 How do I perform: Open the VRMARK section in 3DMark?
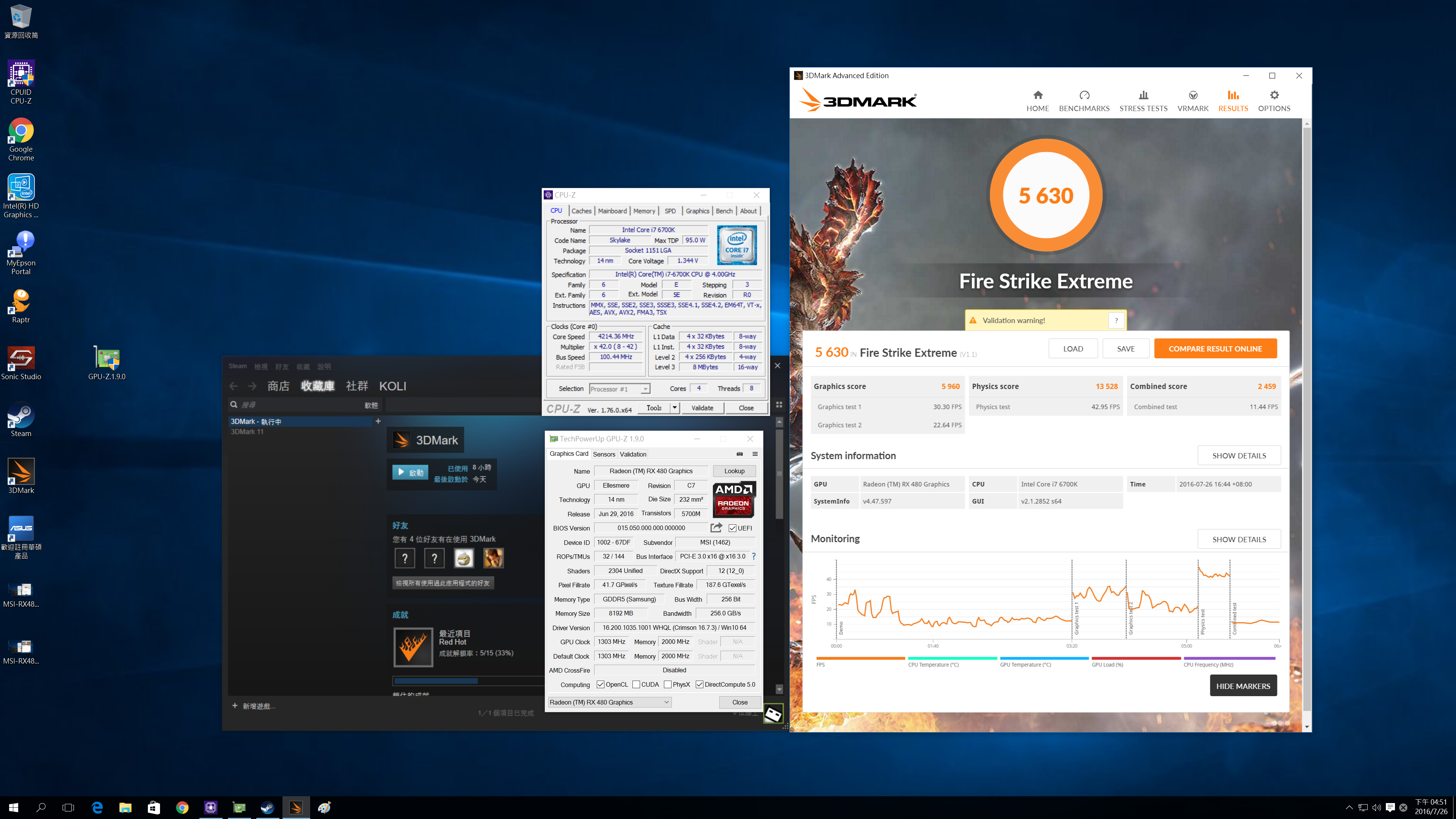point(1192,101)
